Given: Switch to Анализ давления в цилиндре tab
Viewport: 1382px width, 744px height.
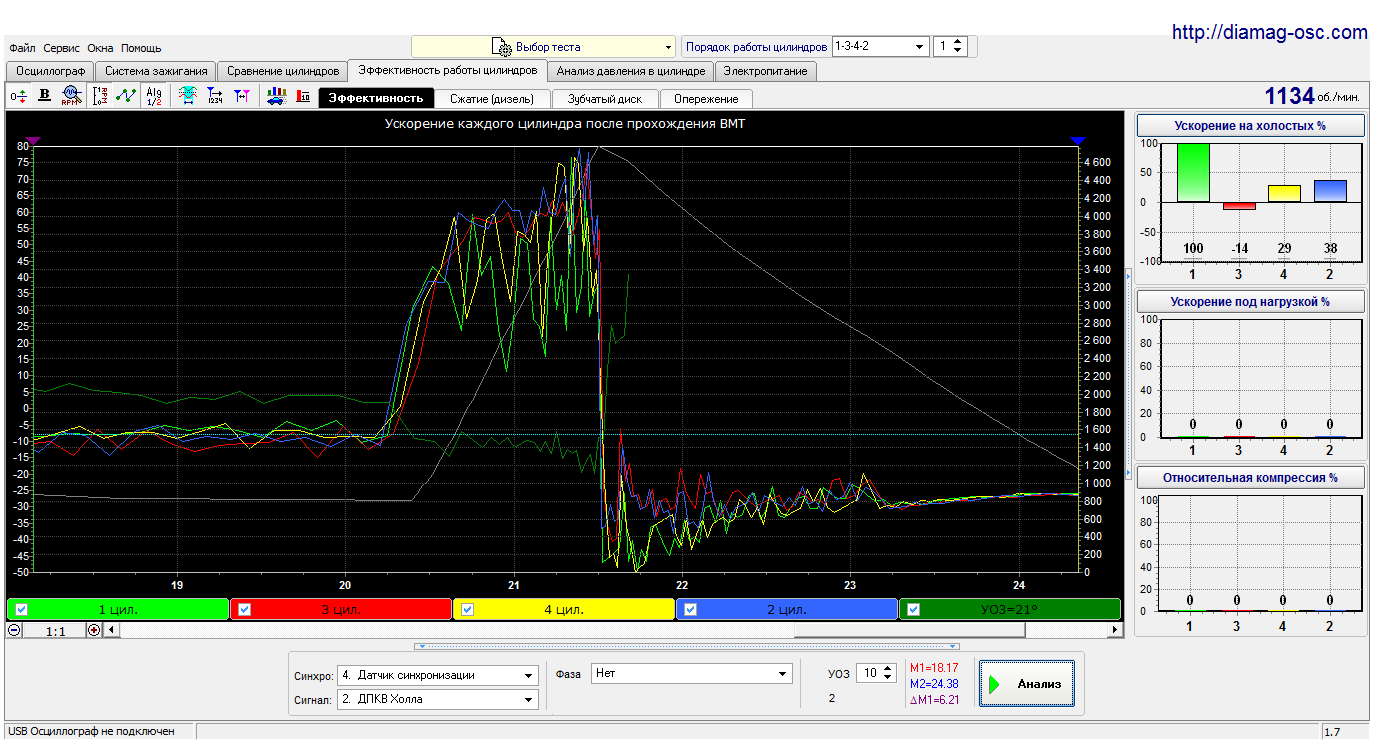Looking at the screenshot, I should [631, 71].
